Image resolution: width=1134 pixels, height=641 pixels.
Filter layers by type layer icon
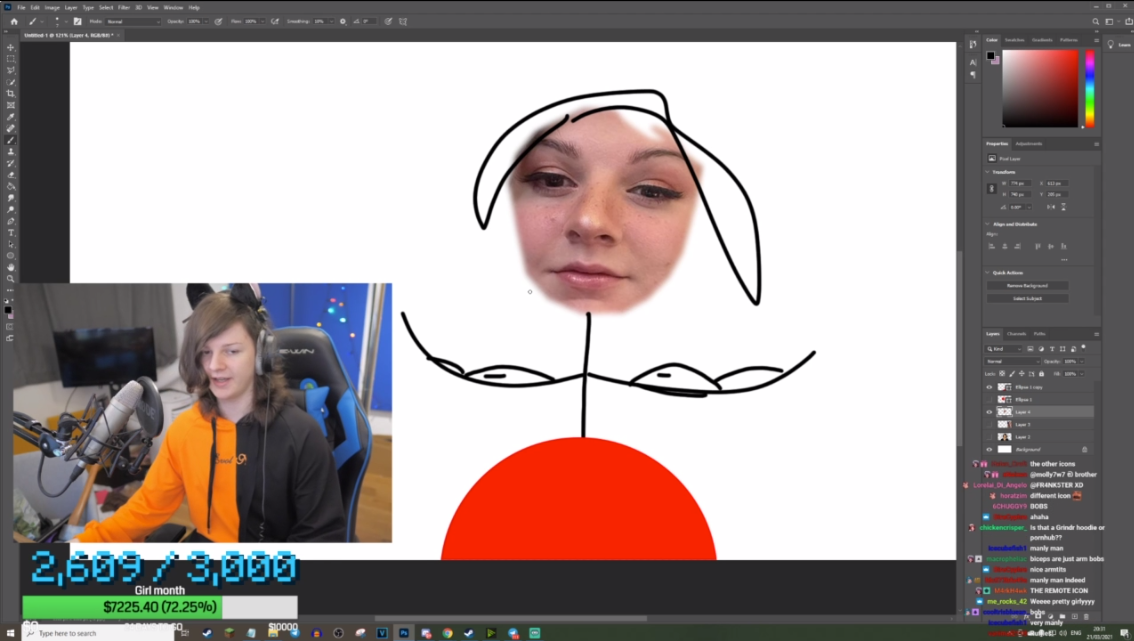1052,349
